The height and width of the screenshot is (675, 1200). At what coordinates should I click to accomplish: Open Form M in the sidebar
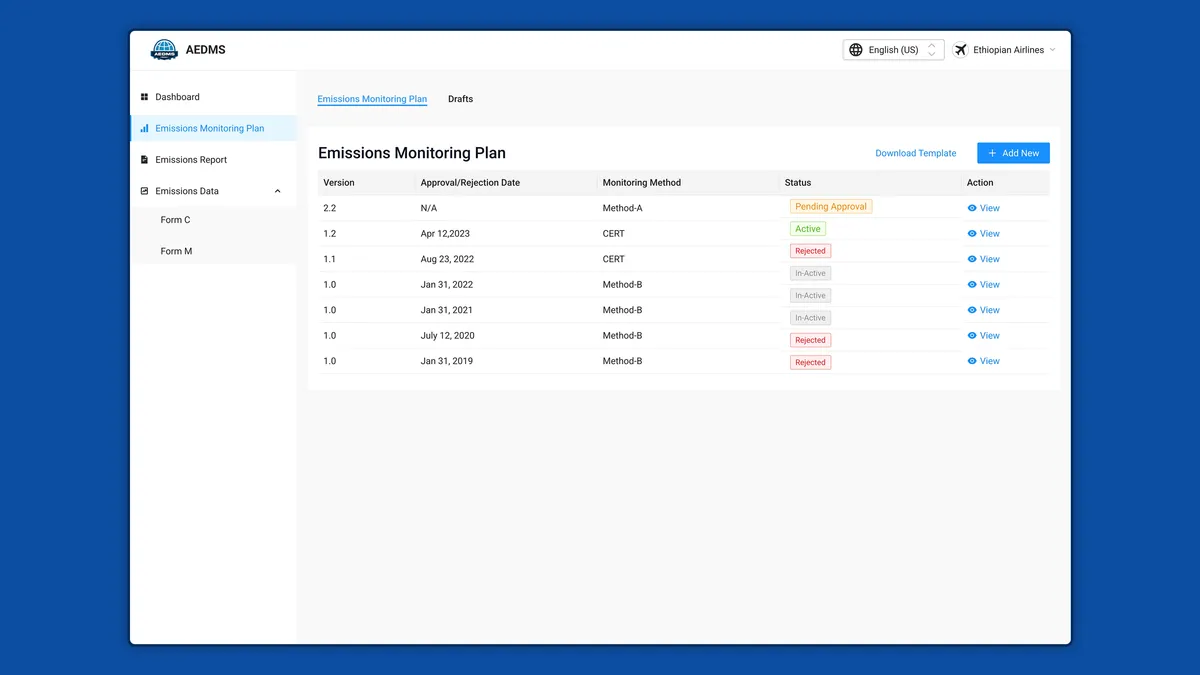176,251
